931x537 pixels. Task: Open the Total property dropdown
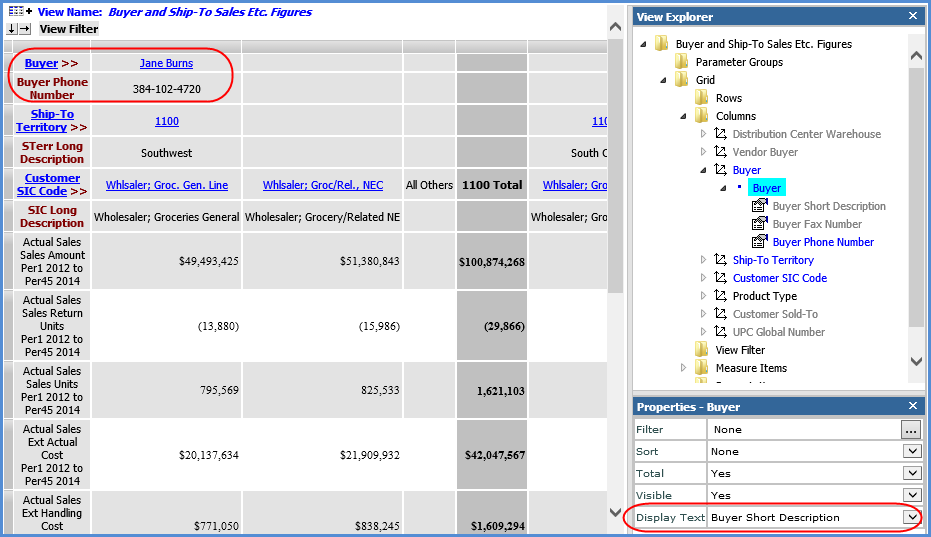pyautogui.click(x=911, y=473)
